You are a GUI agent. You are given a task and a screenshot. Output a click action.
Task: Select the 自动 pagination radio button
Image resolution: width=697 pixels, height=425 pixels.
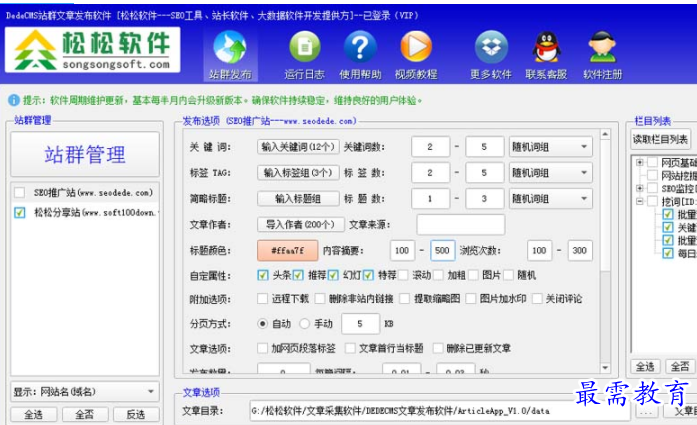click(263, 324)
